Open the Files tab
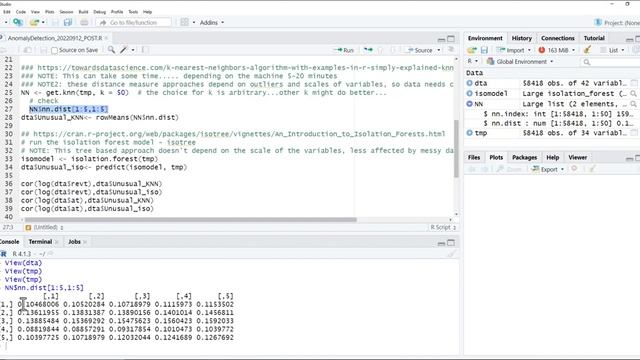This screenshot has height=360, width=640. click(x=474, y=157)
